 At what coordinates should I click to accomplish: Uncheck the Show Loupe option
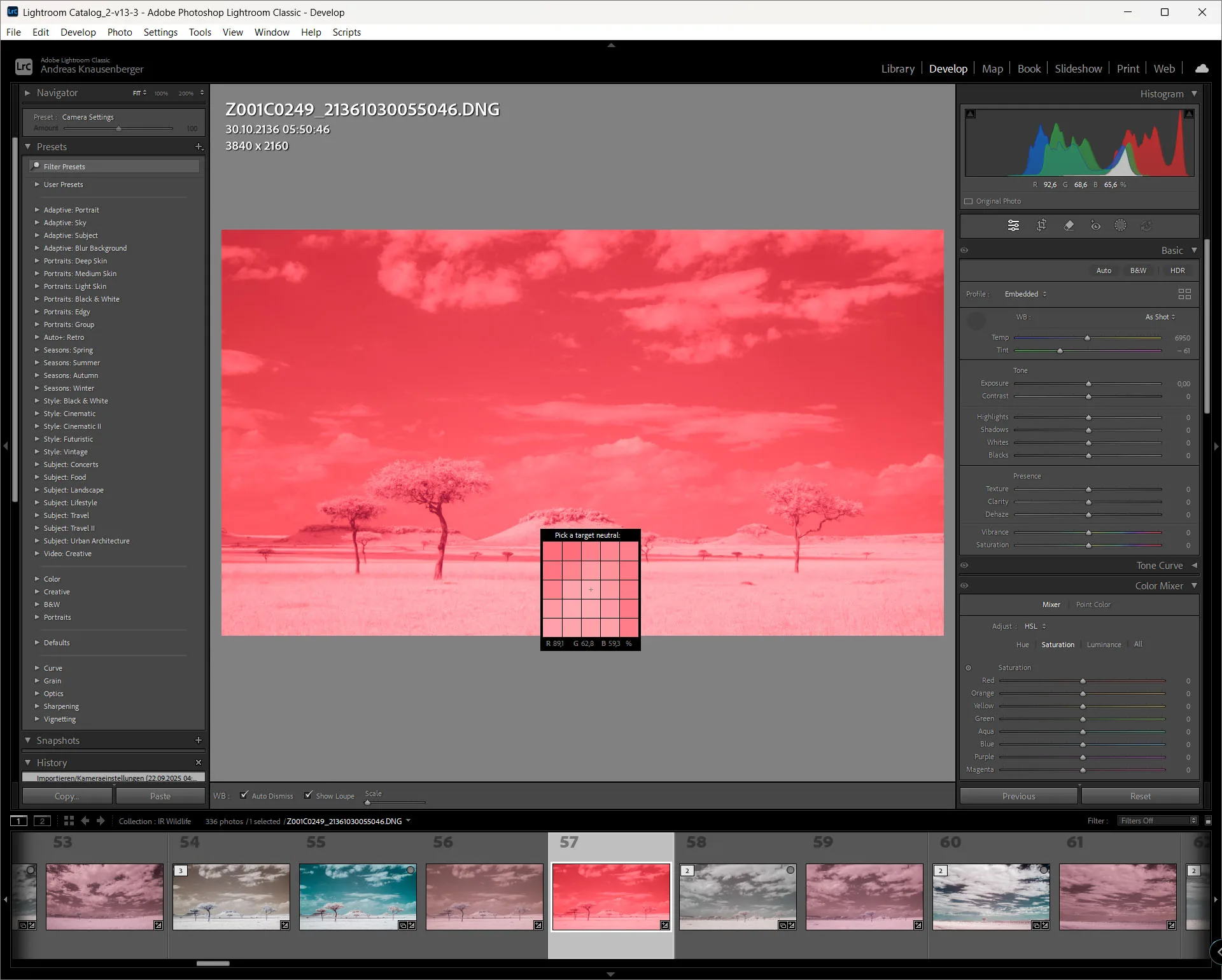[309, 795]
